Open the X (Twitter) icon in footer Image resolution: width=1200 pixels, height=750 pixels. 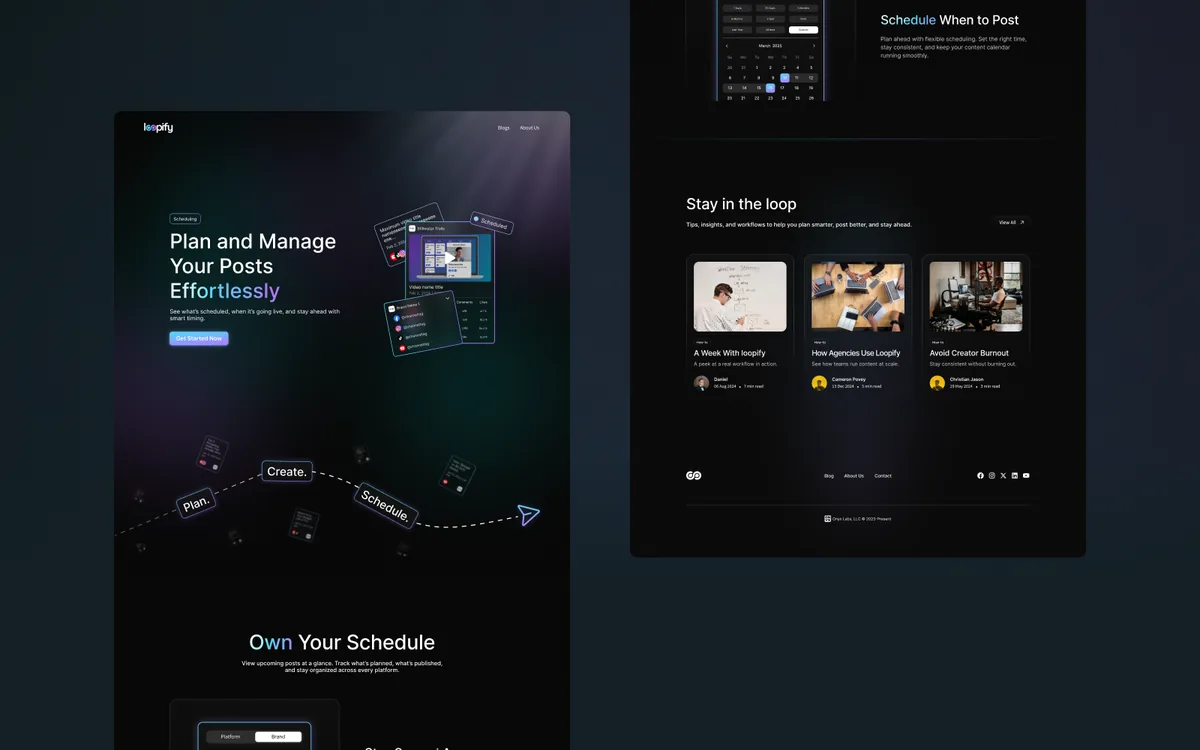pyautogui.click(x=1003, y=476)
